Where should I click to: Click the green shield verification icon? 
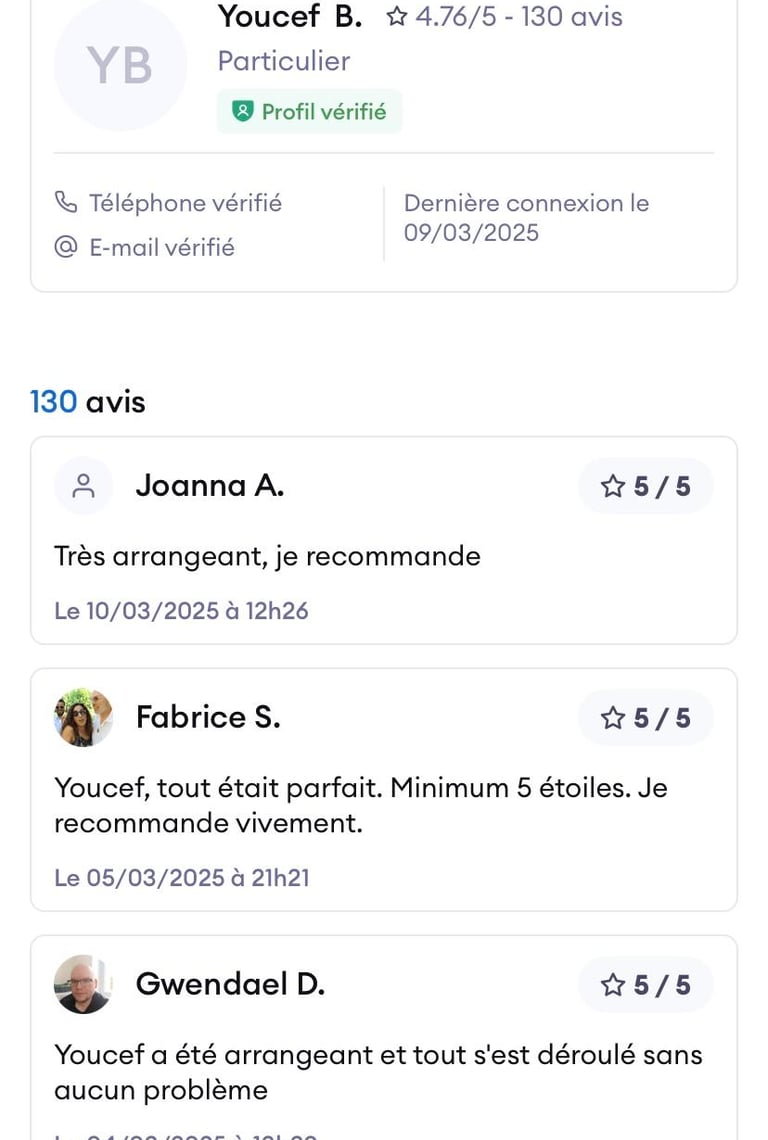242,112
